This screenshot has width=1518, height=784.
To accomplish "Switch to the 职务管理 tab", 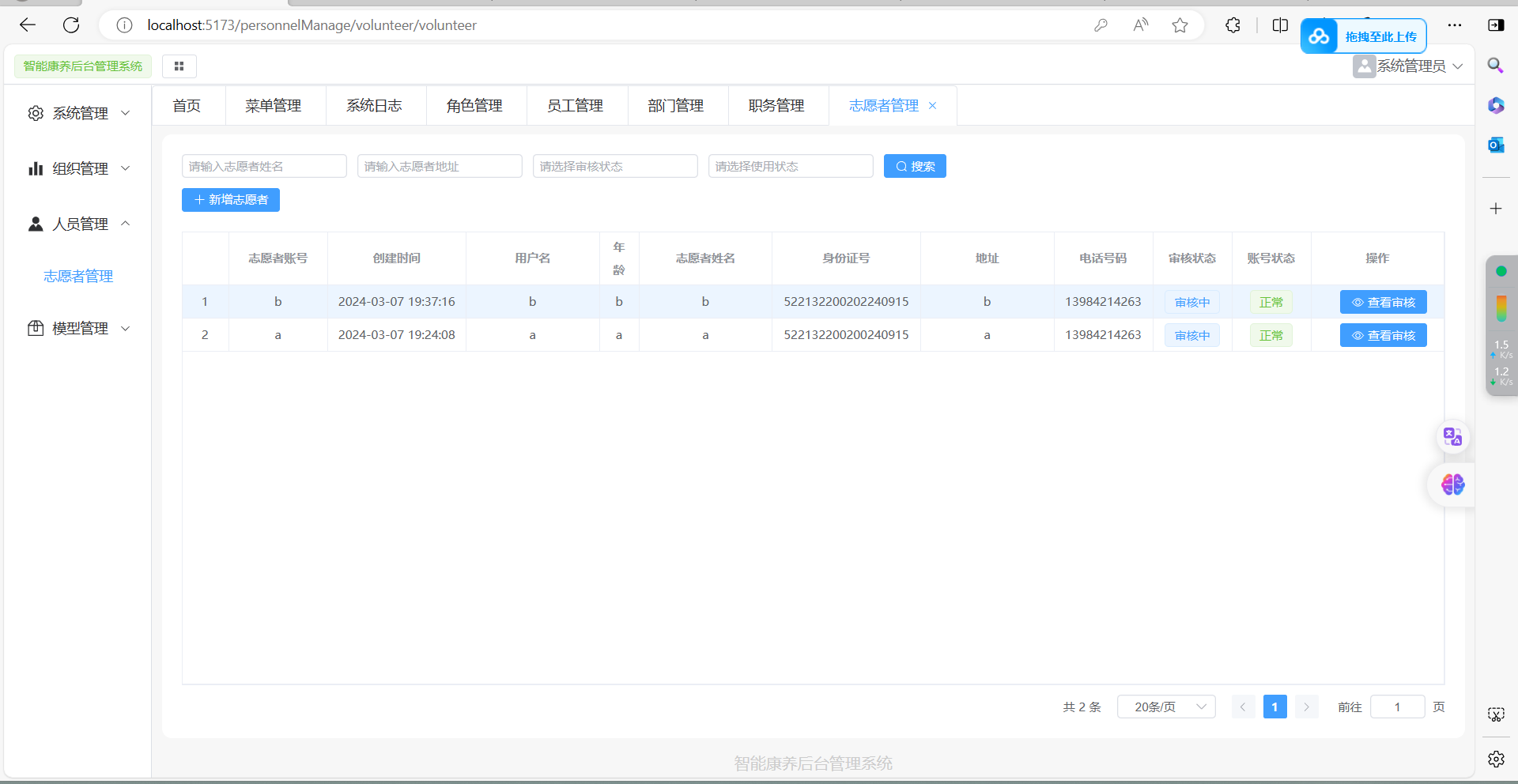I will click(x=776, y=105).
